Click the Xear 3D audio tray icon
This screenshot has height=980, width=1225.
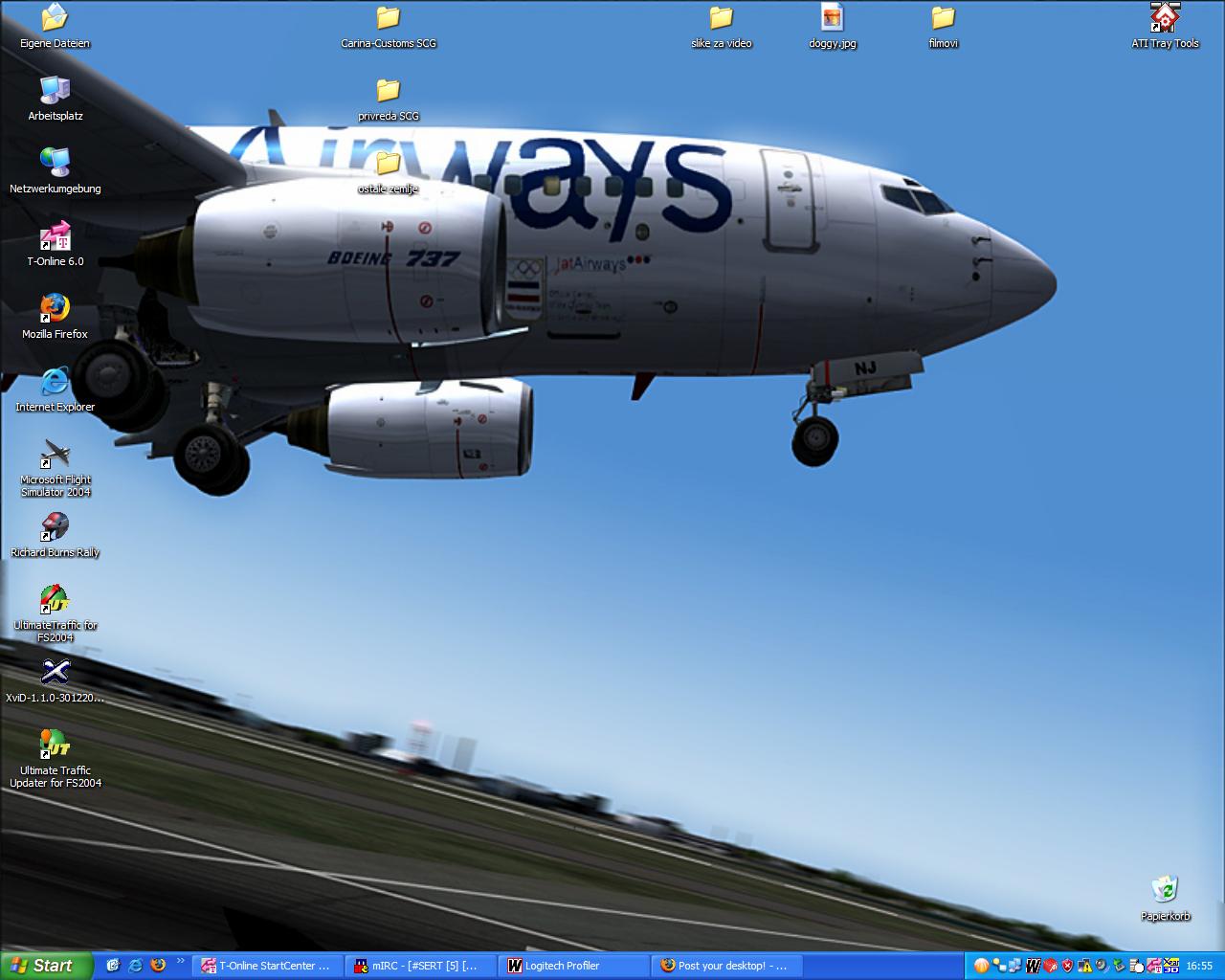tap(1170, 966)
